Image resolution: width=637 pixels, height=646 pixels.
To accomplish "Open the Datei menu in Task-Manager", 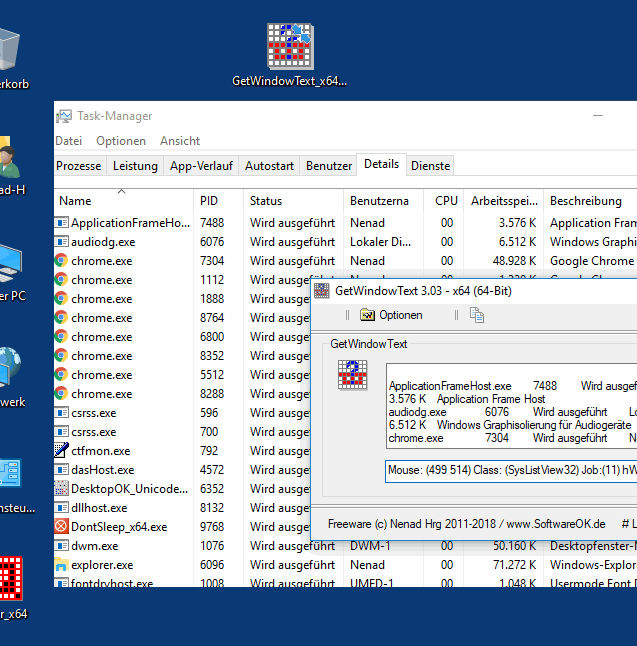I will pos(69,141).
